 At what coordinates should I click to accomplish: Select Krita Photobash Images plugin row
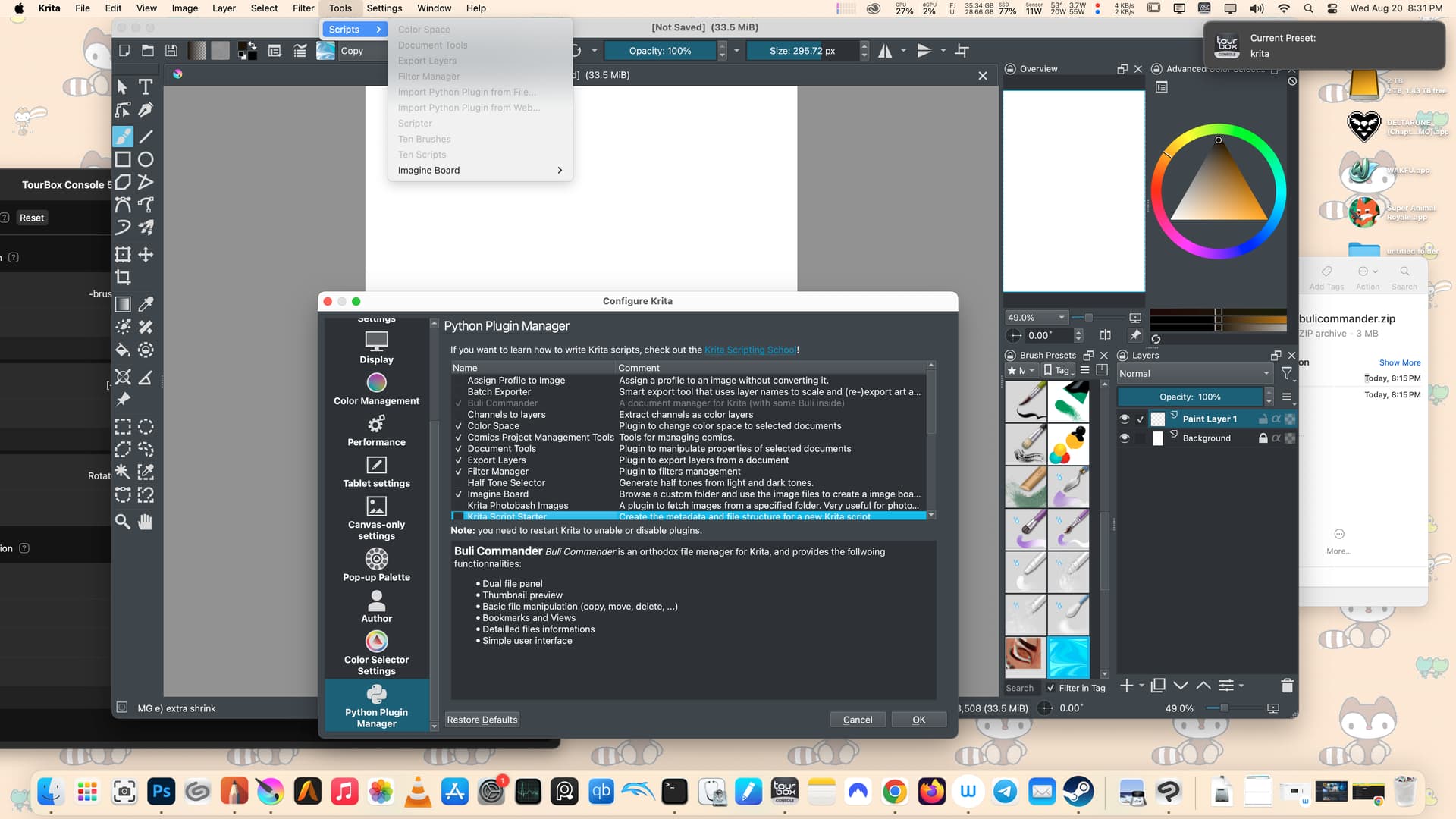point(517,506)
